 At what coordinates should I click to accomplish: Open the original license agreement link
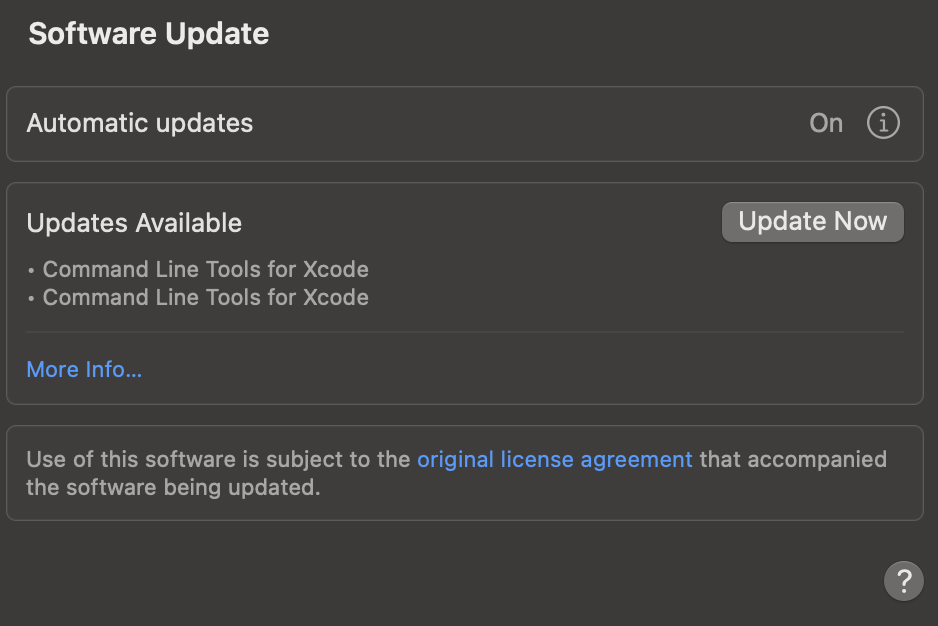point(554,459)
